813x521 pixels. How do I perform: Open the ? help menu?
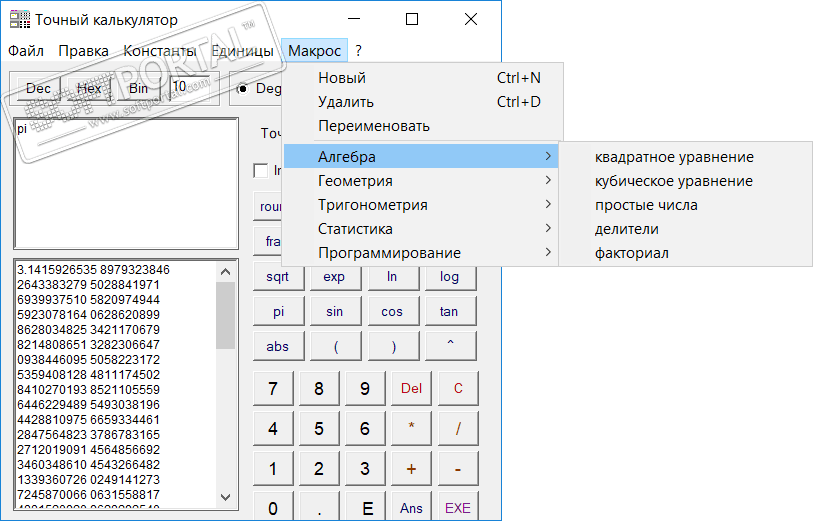click(358, 51)
